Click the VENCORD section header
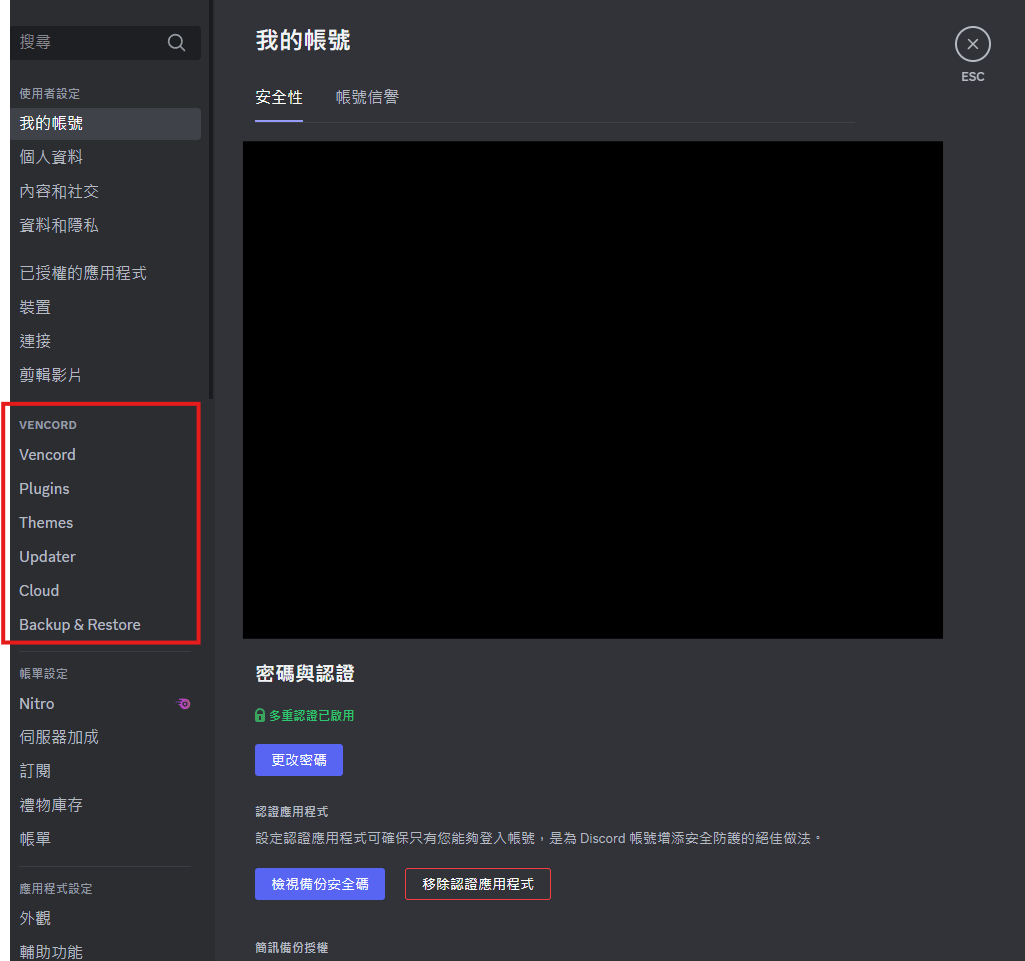This screenshot has height=961, width=1025. tap(48, 425)
